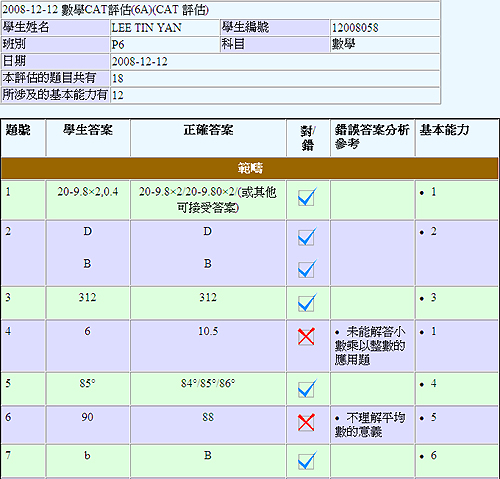Click the checkmark icon for question 5
This screenshot has width=500, height=479.
coord(307,388)
